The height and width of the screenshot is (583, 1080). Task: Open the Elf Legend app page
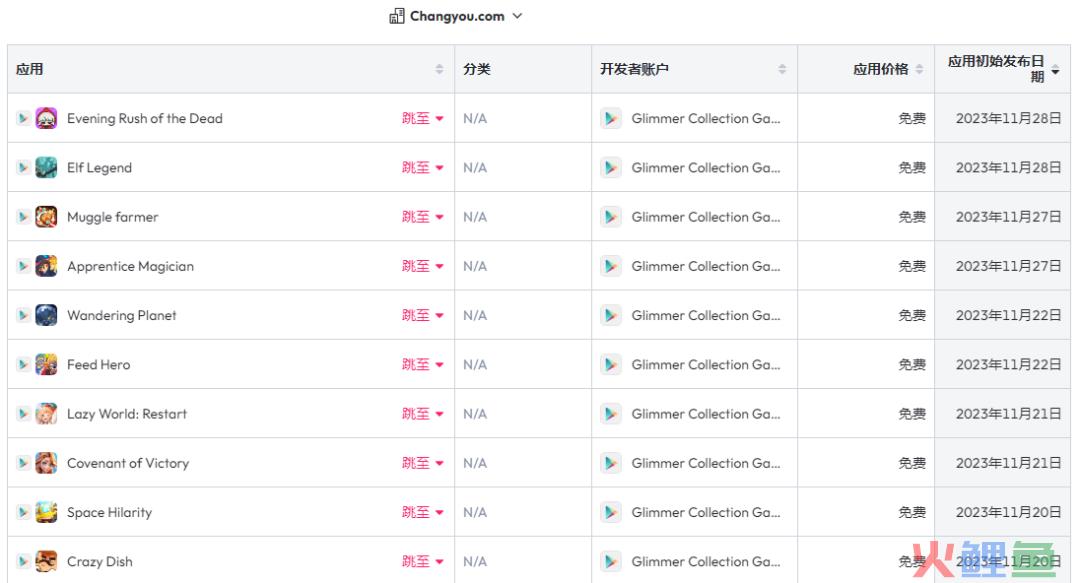pyautogui.click(x=99, y=167)
